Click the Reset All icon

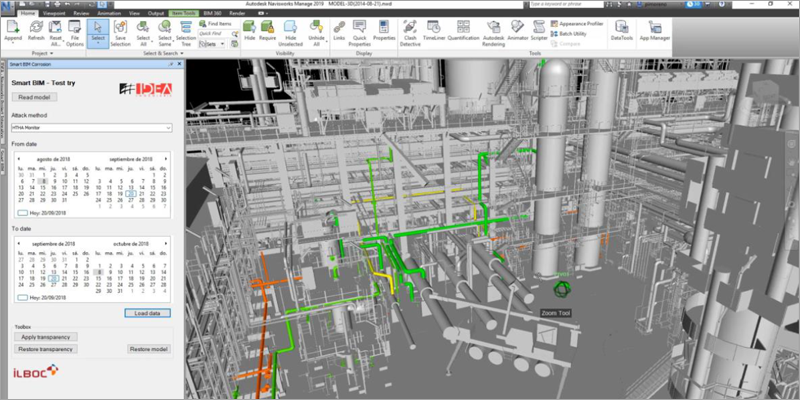pos(55,28)
